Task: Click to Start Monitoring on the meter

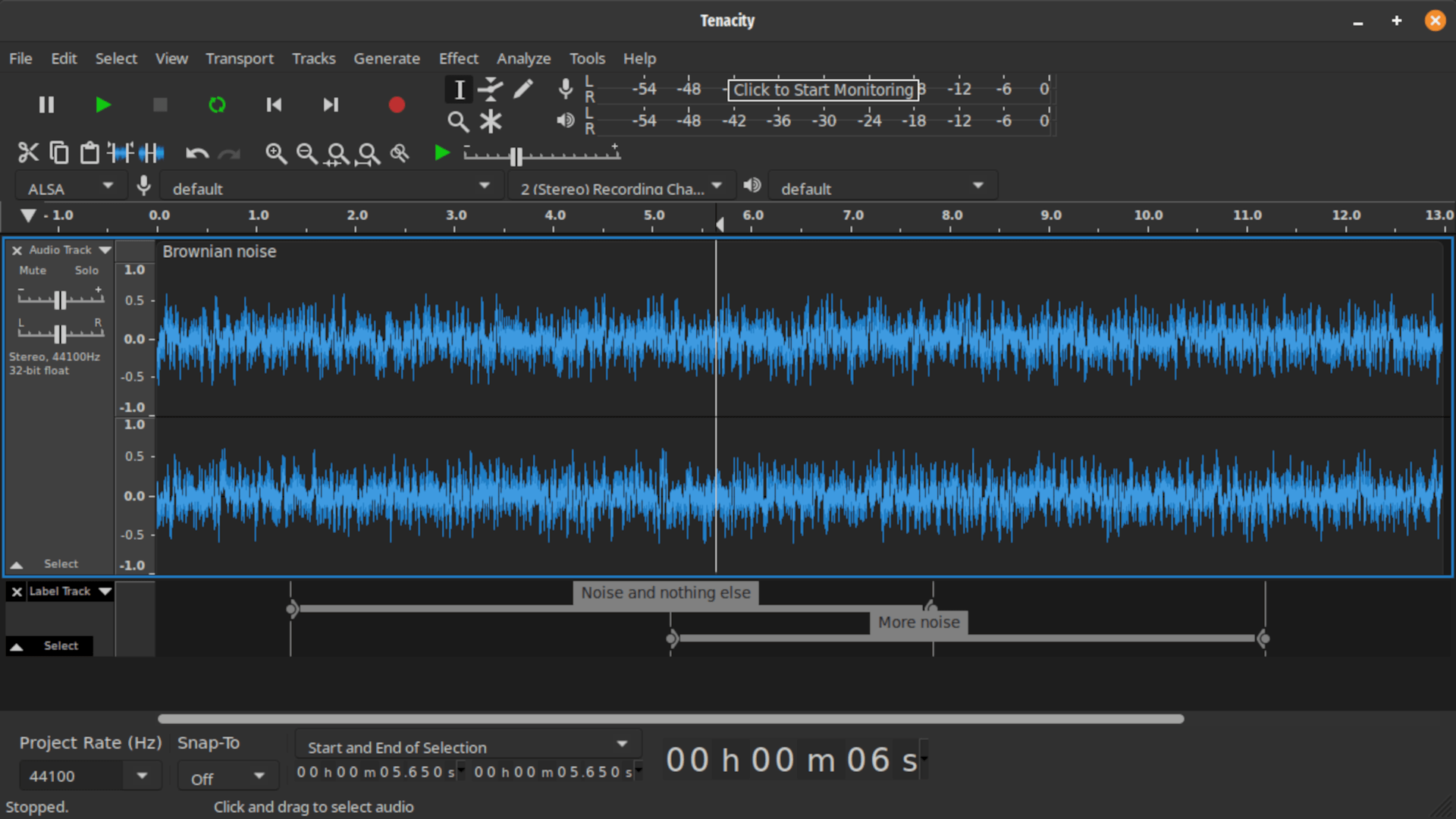Action: 824,89
